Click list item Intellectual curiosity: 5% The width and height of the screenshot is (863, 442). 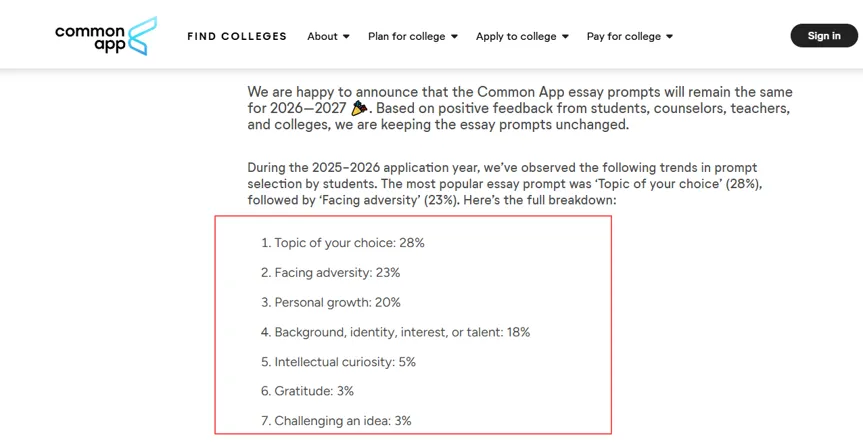[338, 362]
